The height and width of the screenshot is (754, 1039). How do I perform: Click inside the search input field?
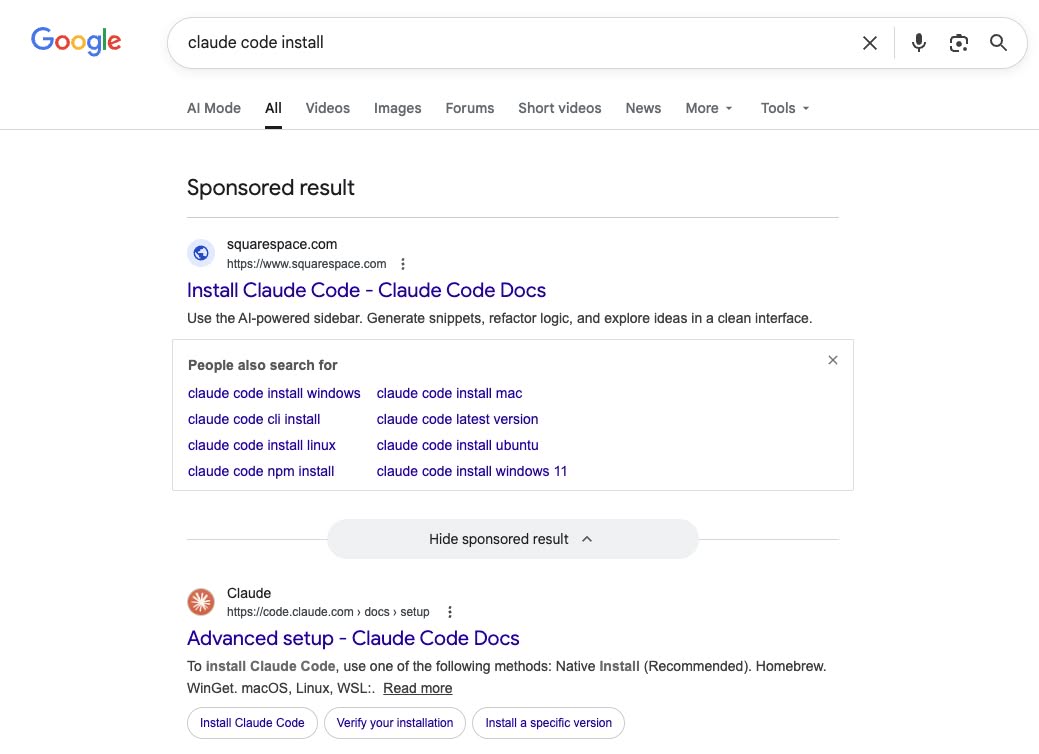point(500,43)
